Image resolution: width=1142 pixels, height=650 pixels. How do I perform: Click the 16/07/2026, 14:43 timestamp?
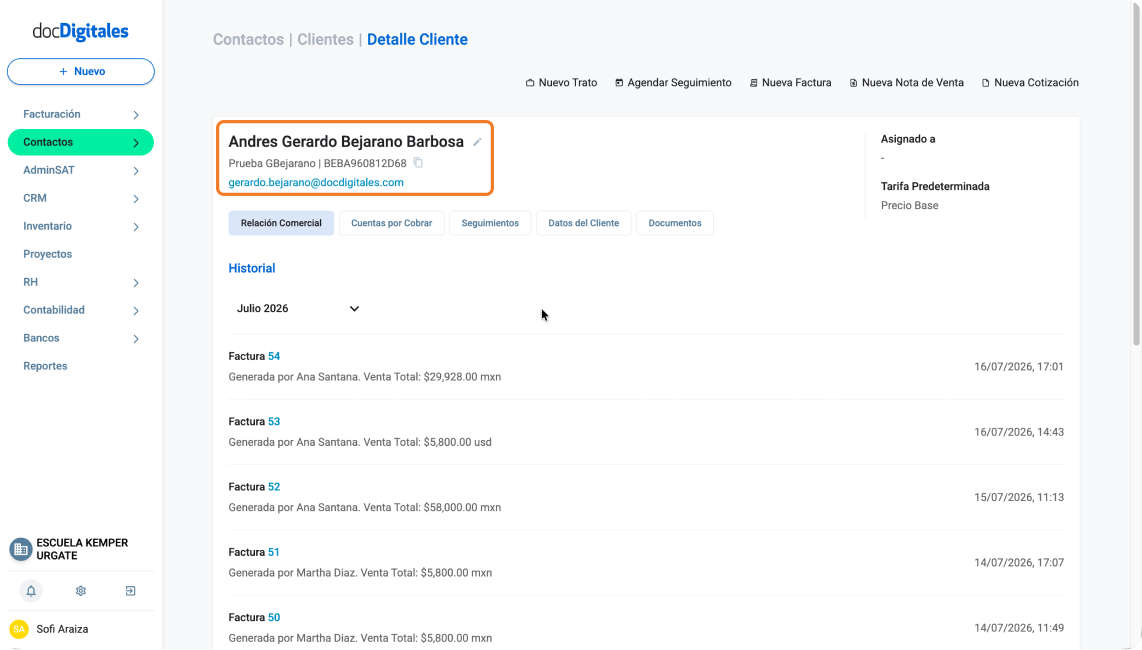(1019, 432)
